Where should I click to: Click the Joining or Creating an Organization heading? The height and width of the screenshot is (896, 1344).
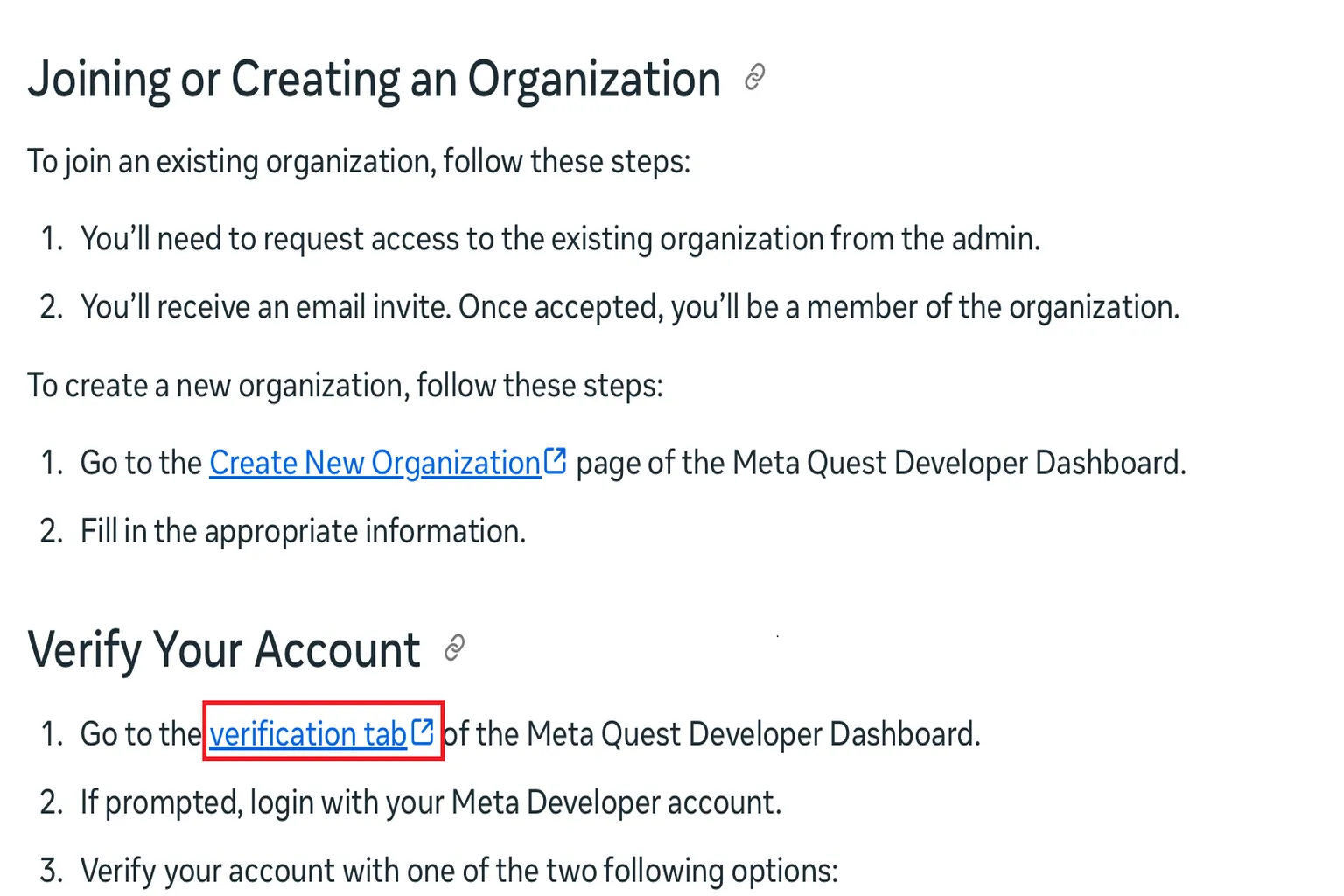pyautogui.click(x=374, y=80)
